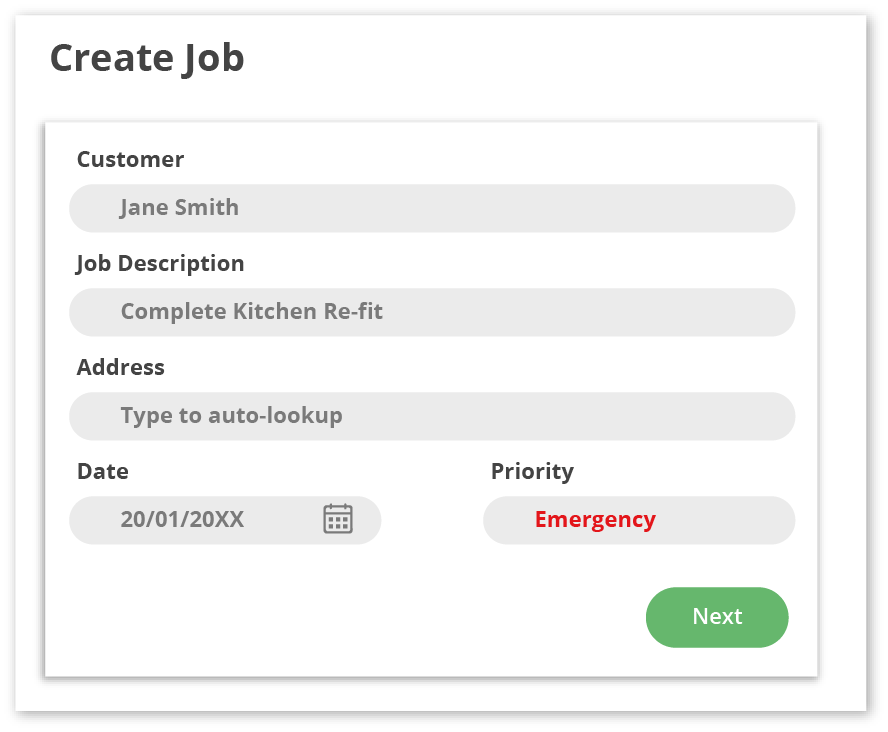Click empty space left of Next button

[400, 617]
